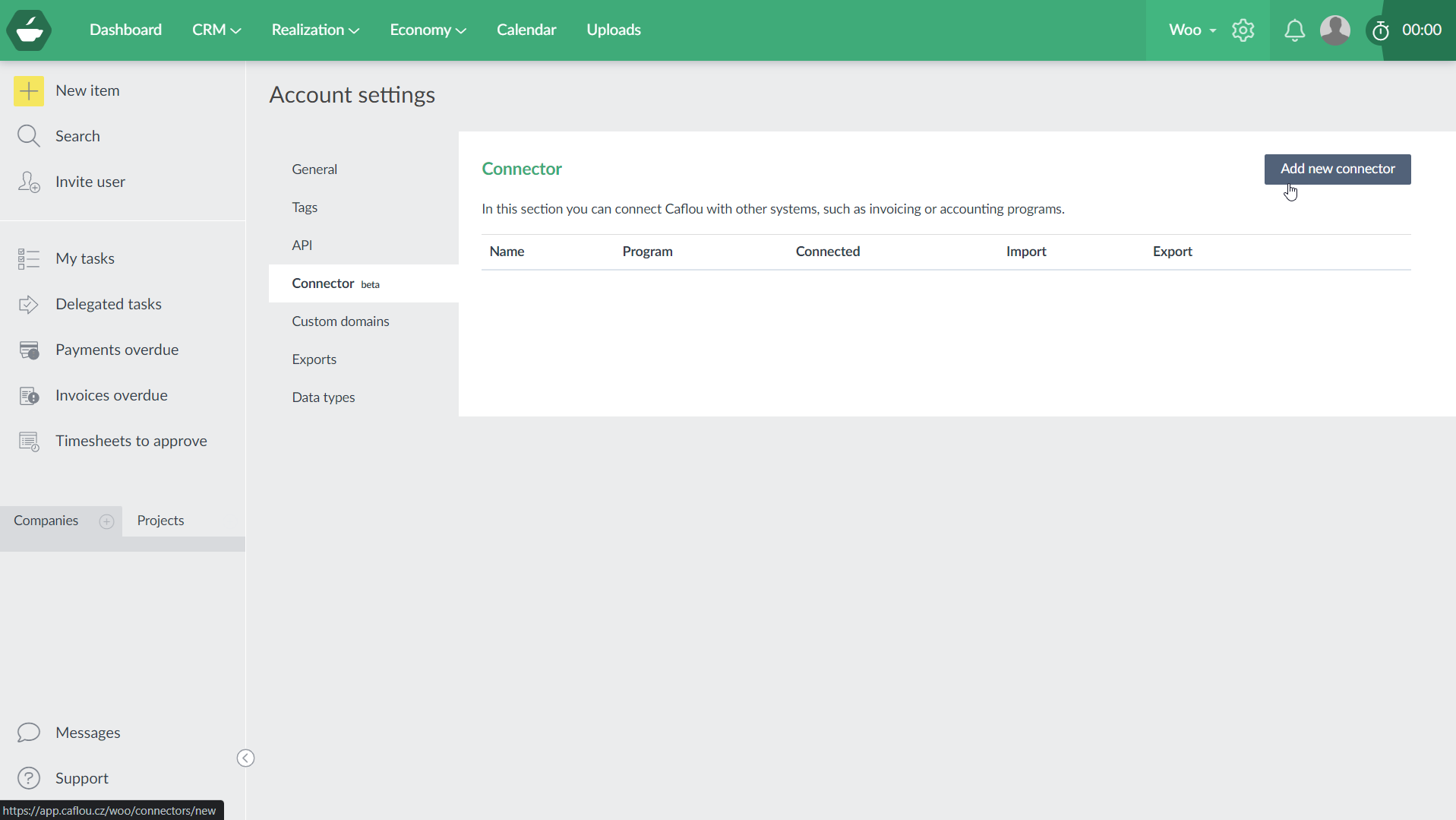Open the CRM dropdown menu
The image size is (1456, 820).
click(x=216, y=30)
